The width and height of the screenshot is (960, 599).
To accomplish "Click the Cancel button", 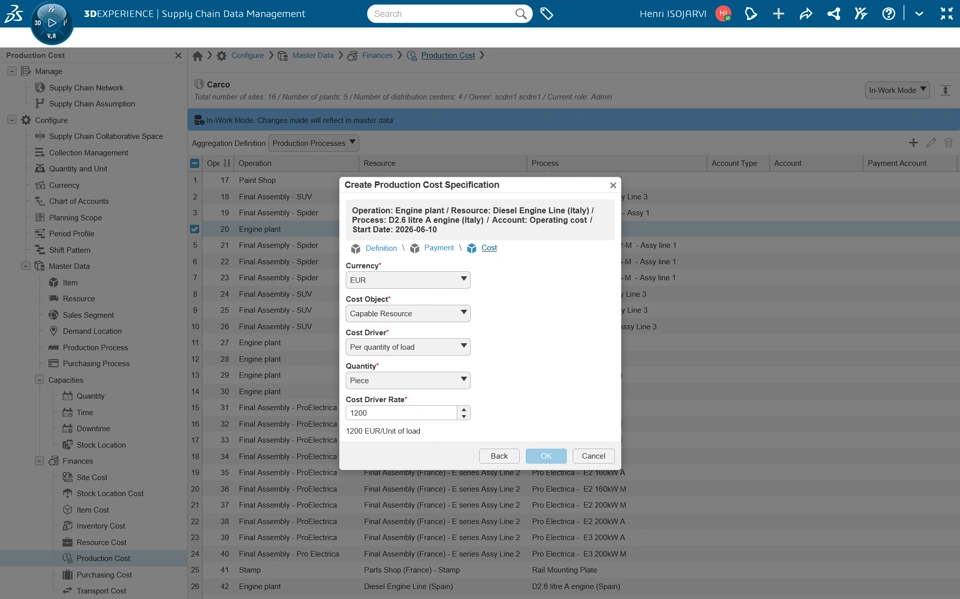I will coord(593,456).
